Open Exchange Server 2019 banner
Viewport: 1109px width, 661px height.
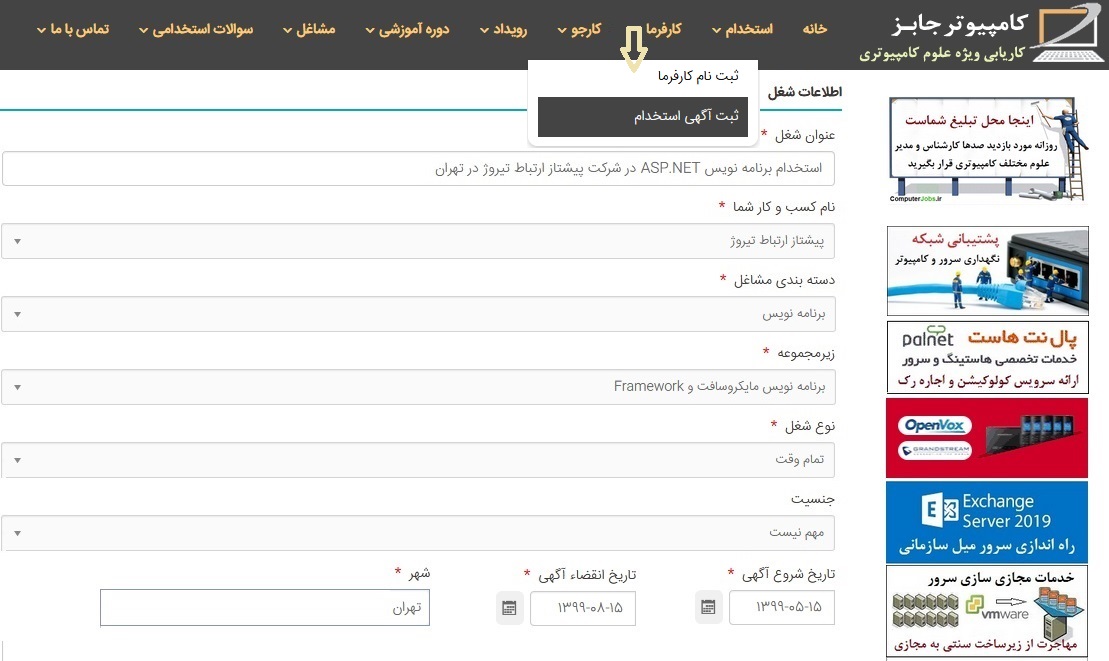coord(987,522)
